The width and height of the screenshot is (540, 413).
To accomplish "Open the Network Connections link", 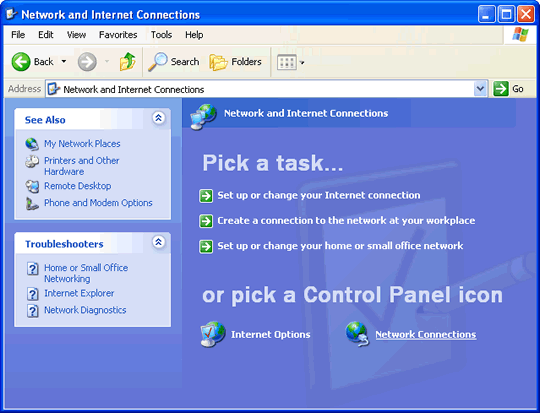I will click(x=426, y=334).
